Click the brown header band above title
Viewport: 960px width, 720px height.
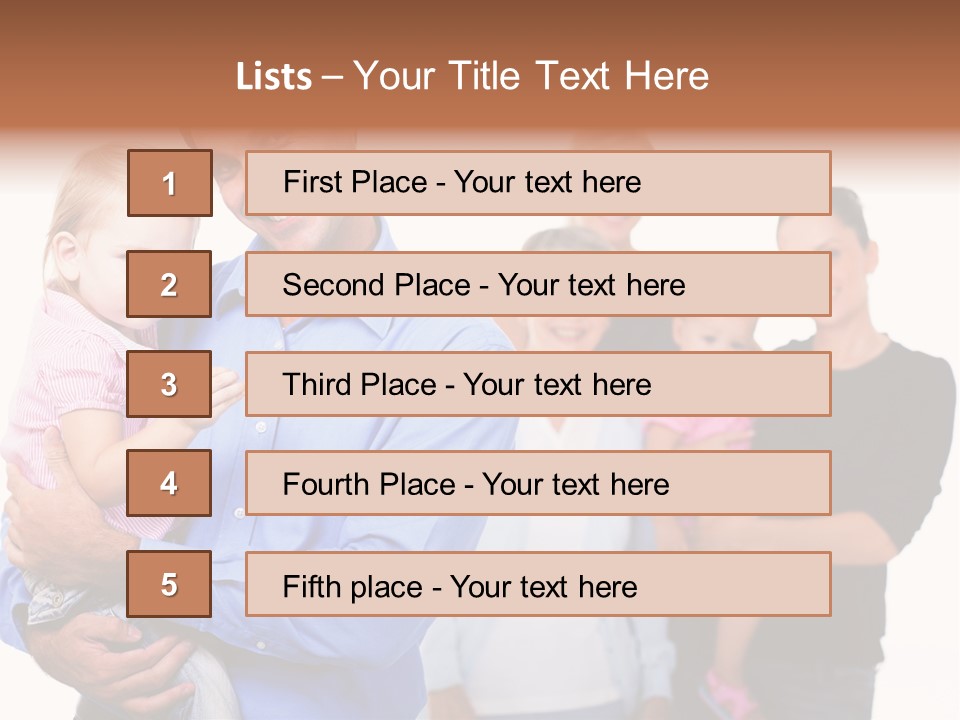click(x=480, y=20)
